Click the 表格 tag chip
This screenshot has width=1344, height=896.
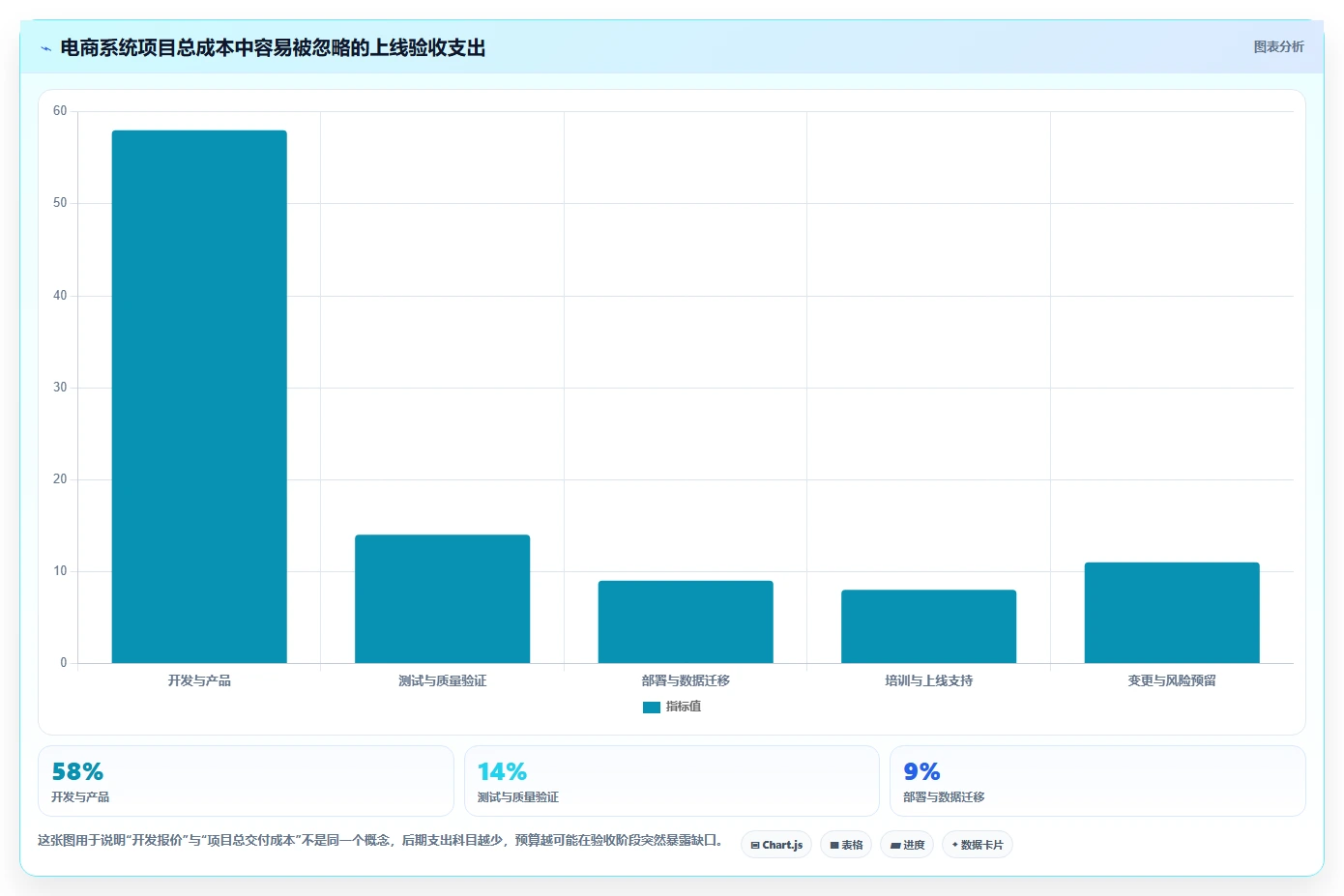846,845
